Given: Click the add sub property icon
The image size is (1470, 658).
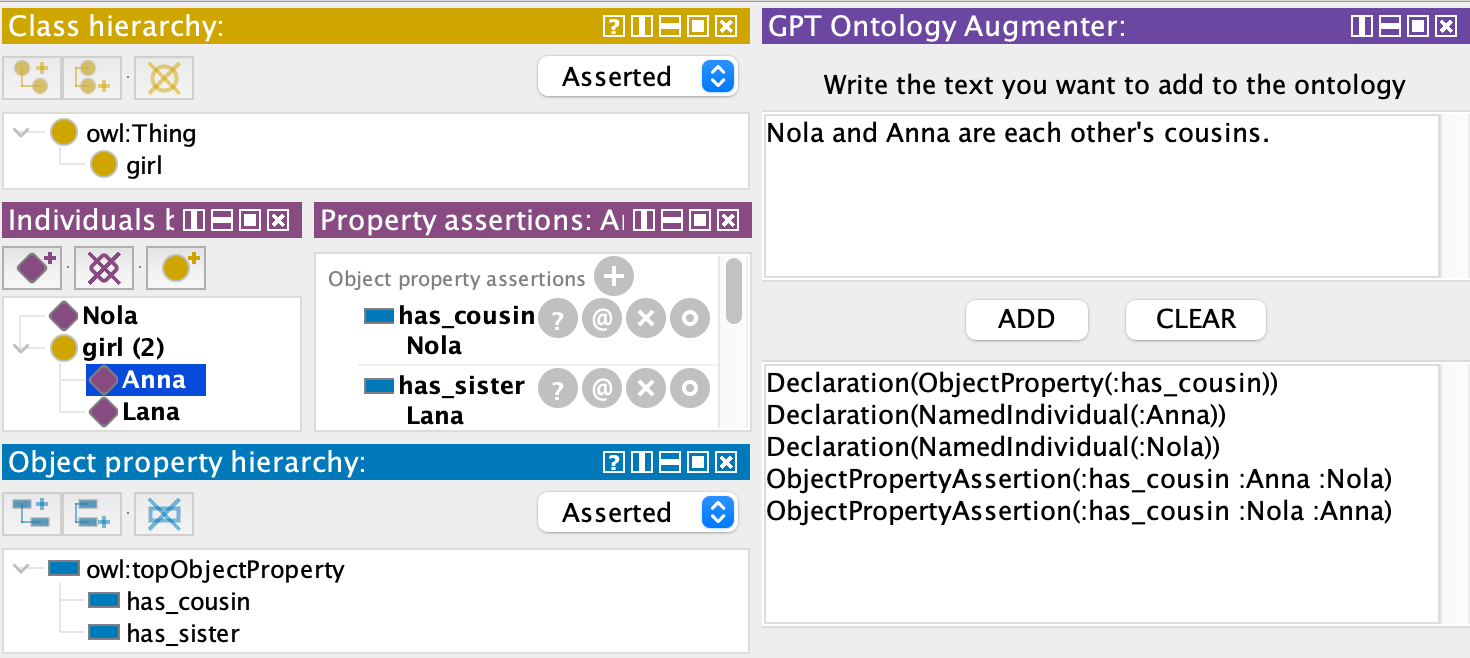Looking at the screenshot, I should [x=30, y=514].
